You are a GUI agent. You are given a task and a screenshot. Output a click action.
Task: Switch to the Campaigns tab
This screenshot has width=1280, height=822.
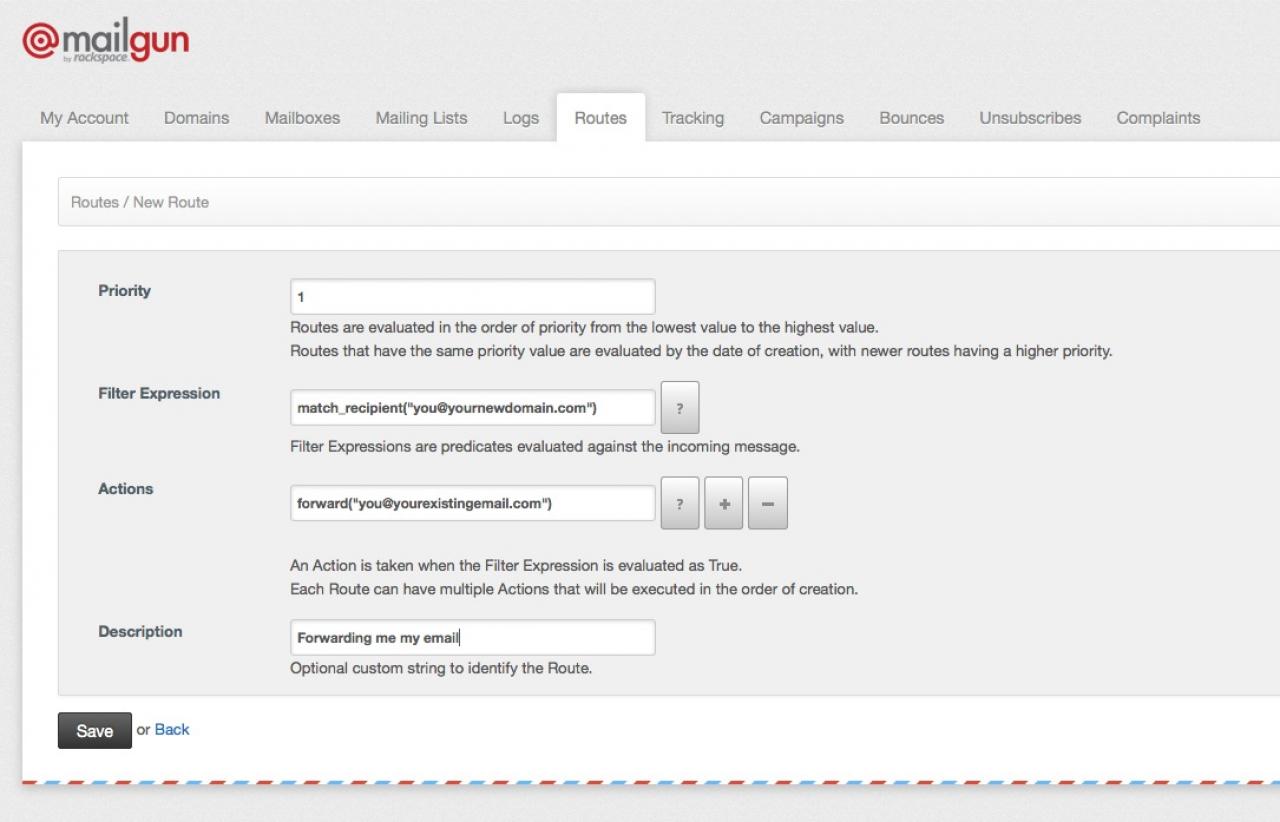801,118
